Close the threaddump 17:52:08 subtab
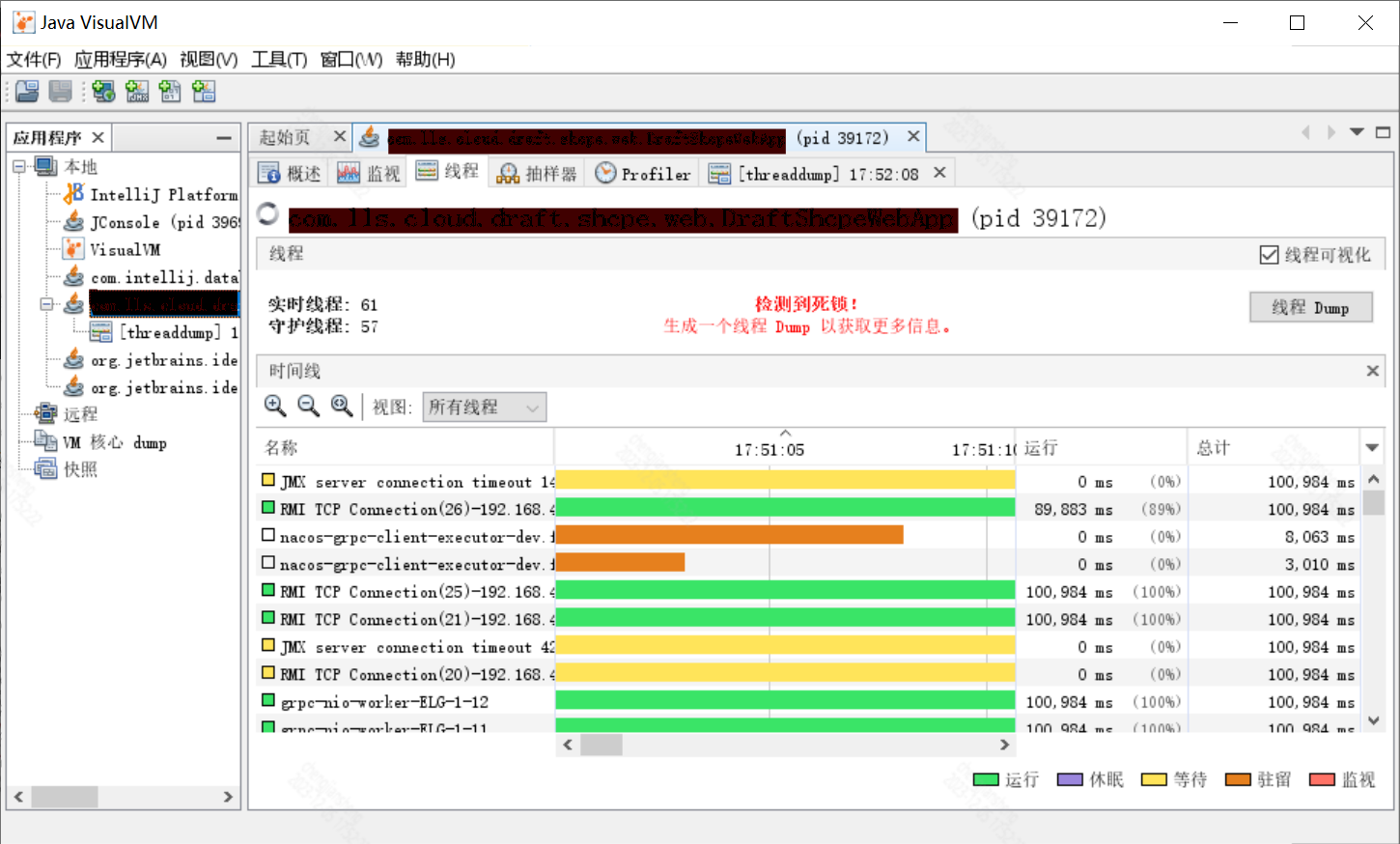Image resolution: width=1400 pixels, height=844 pixels. (939, 173)
